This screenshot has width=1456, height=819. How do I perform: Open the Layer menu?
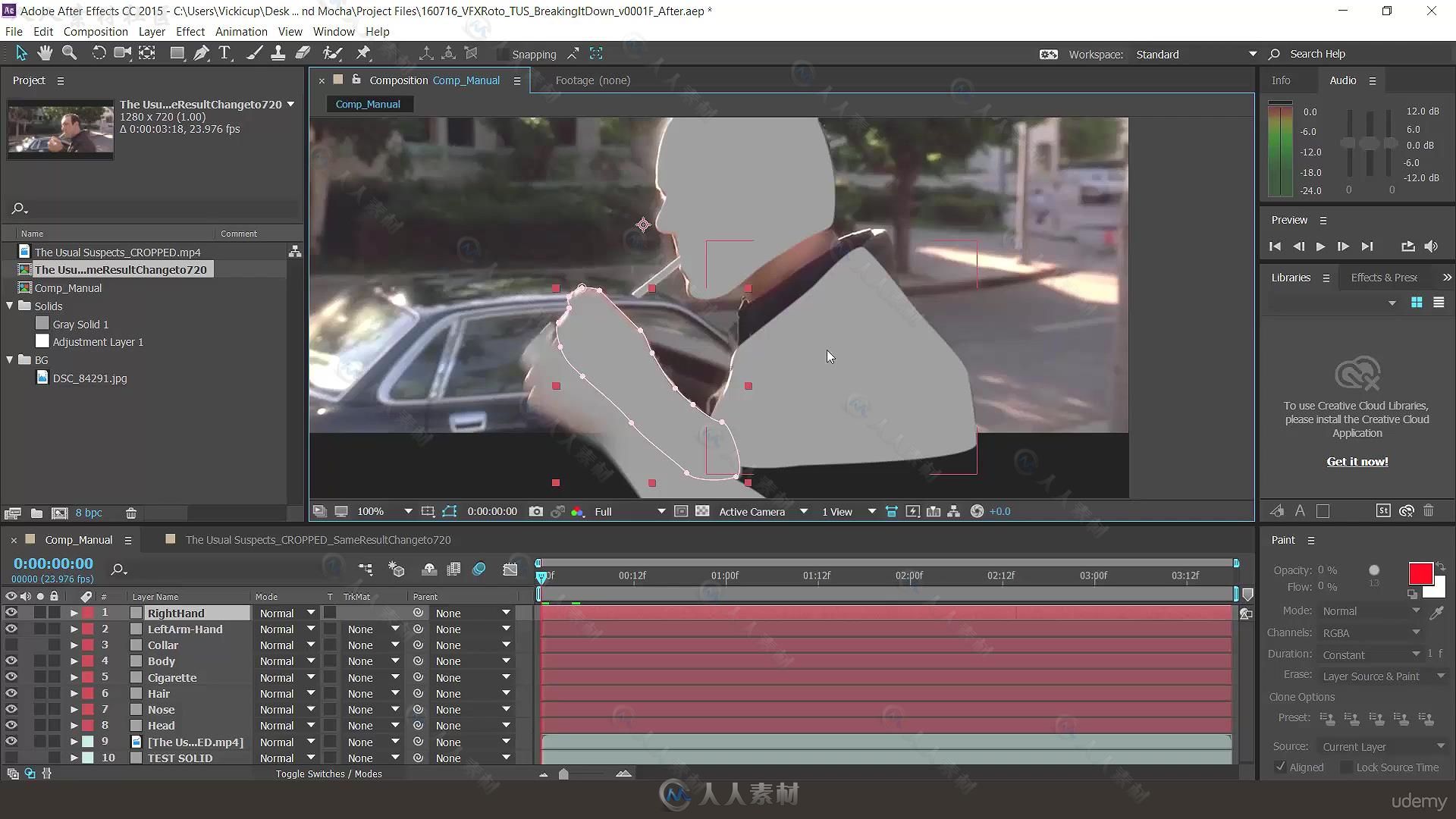pyautogui.click(x=152, y=32)
